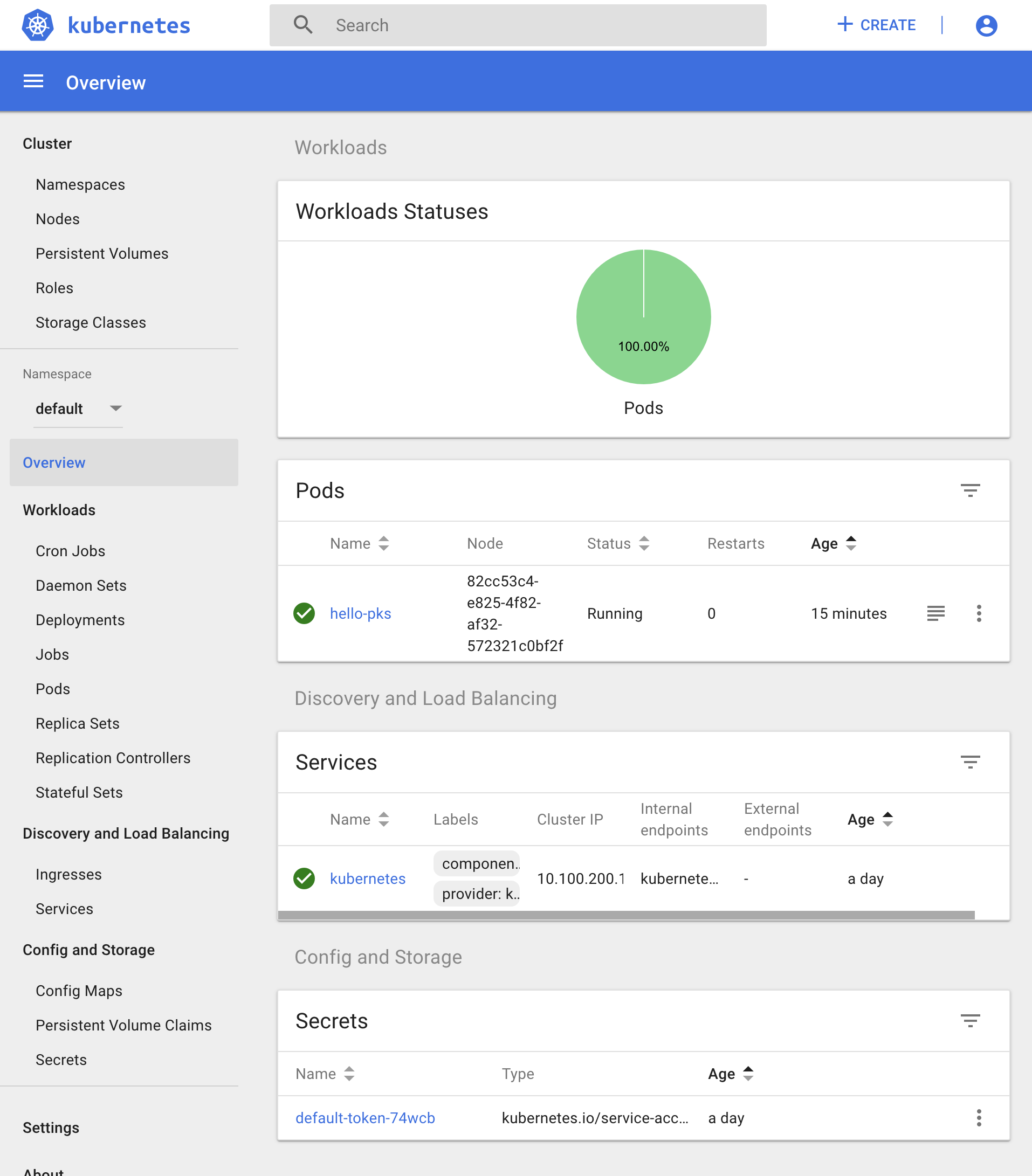Image resolution: width=1032 pixels, height=1176 pixels.
Task: Click the 'component' label chip
Action: pos(477,863)
